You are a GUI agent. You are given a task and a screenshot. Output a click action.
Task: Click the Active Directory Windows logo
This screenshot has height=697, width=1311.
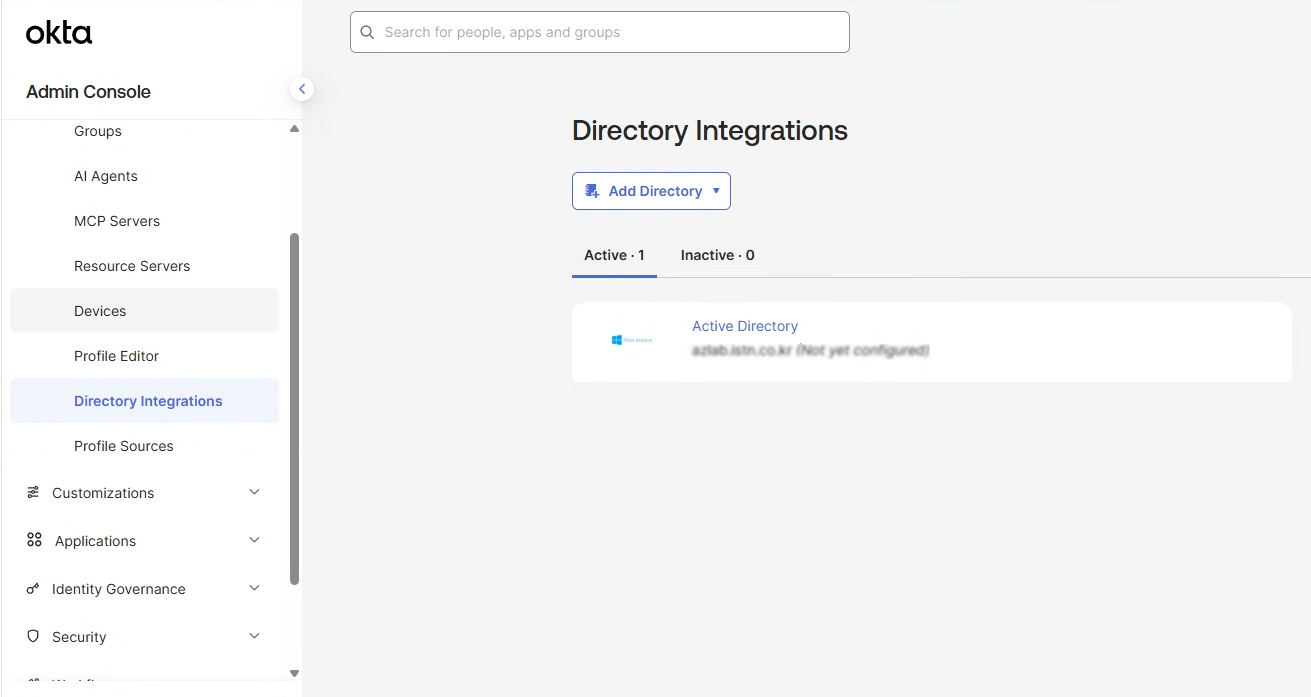point(632,340)
